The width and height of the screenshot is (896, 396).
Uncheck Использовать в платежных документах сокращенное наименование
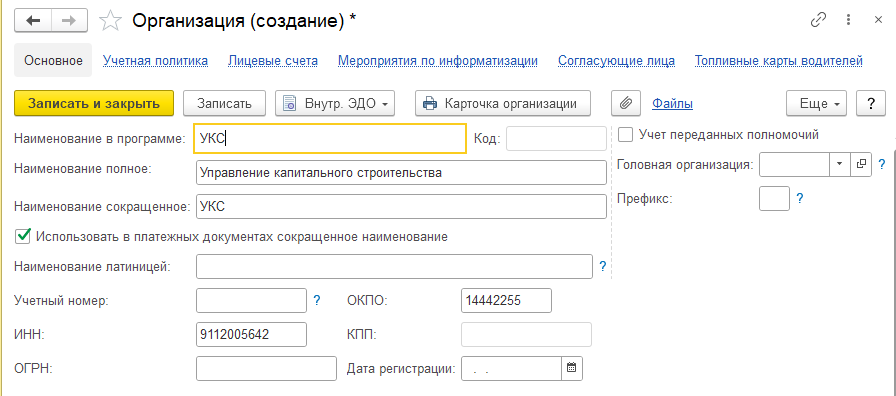(23, 236)
